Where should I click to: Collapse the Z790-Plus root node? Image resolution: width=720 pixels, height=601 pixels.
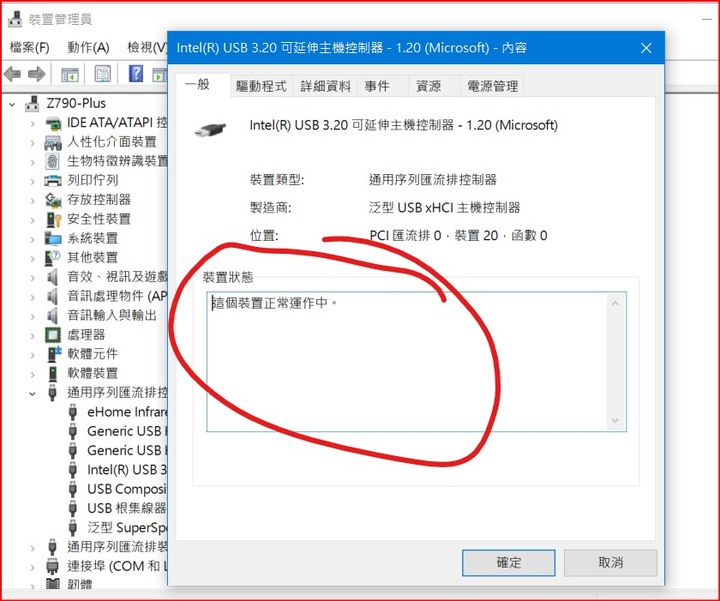point(12,104)
